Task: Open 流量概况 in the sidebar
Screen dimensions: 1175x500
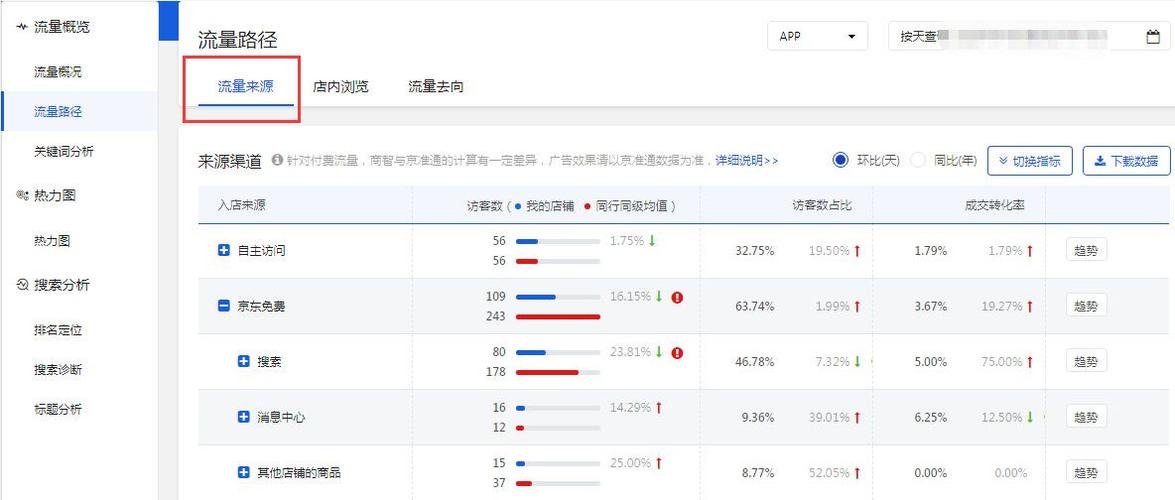Action: point(58,73)
